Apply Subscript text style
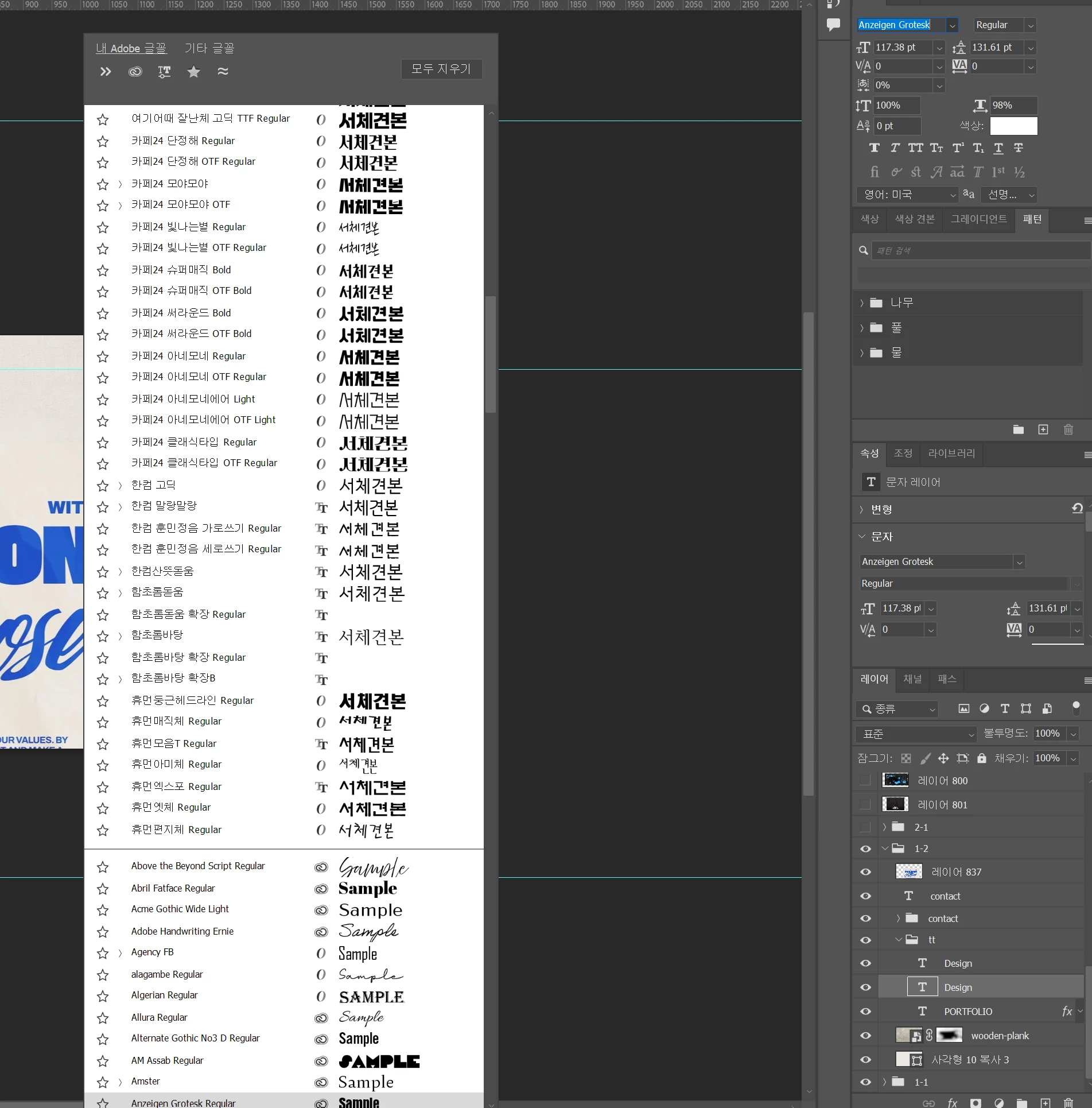 click(978, 148)
